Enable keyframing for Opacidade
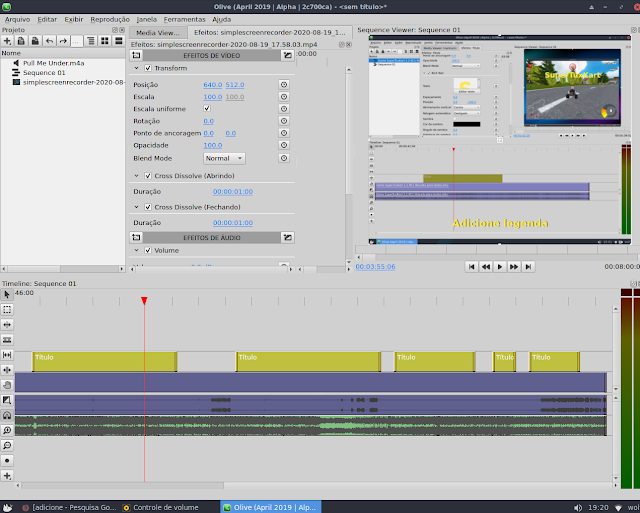 [x=284, y=145]
